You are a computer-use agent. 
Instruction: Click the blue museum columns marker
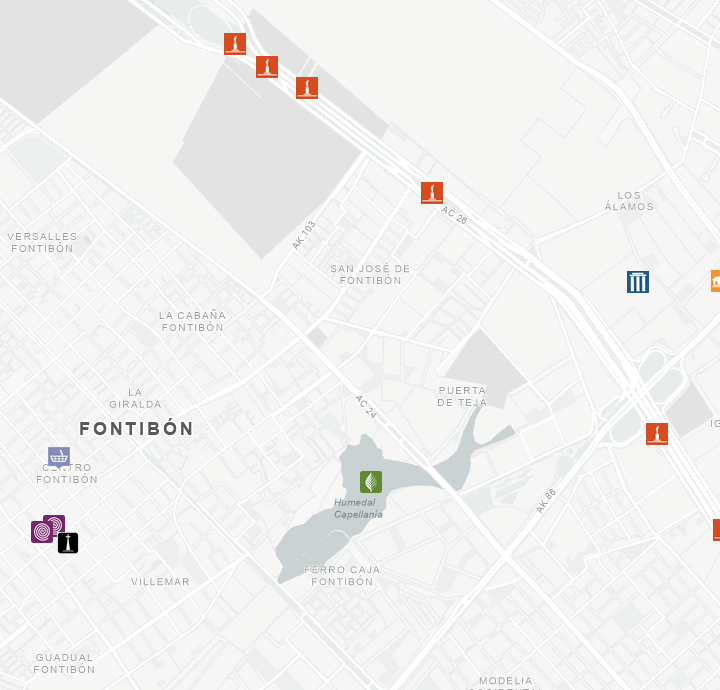point(638,282)
